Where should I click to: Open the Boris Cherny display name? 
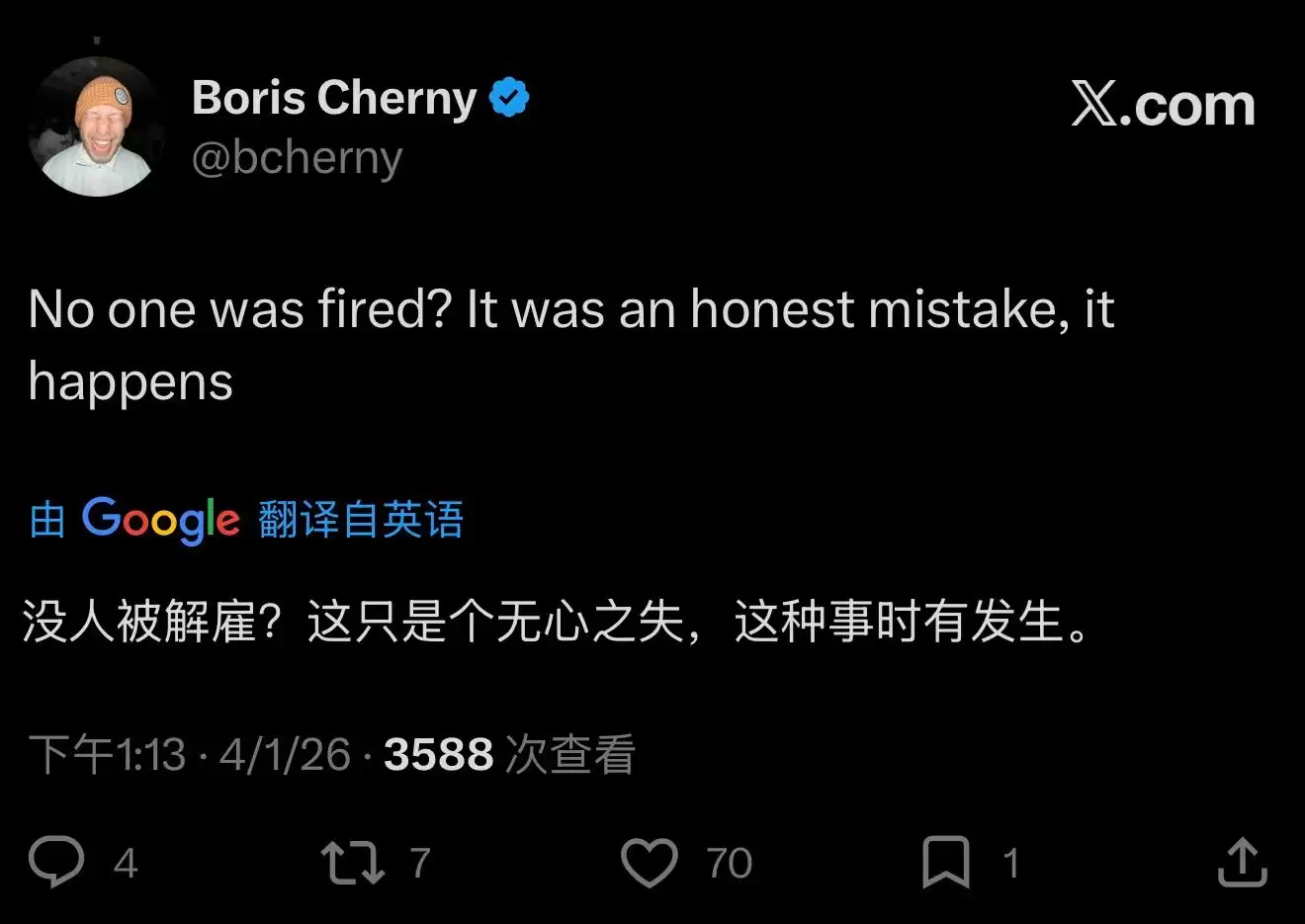click(334, 98)
